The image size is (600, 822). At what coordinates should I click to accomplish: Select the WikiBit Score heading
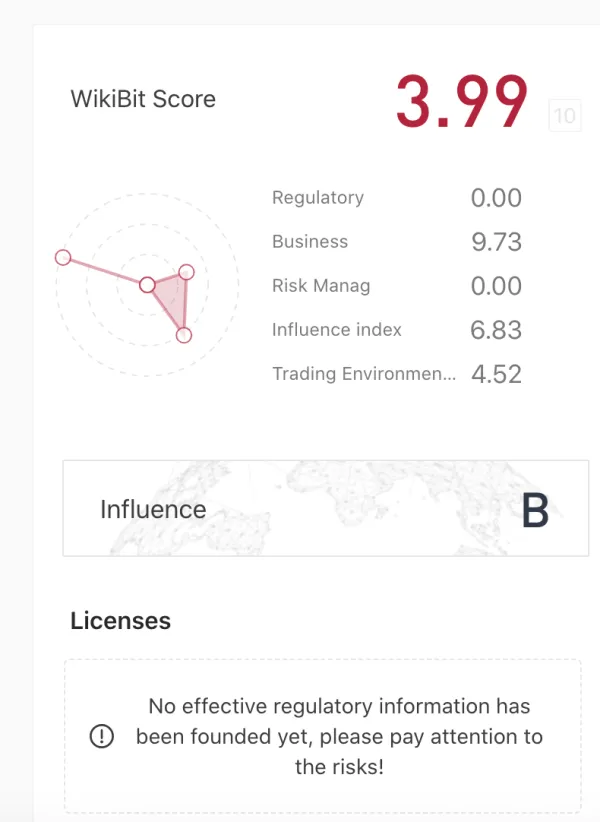pyautogui.click(x=143, y=99)
